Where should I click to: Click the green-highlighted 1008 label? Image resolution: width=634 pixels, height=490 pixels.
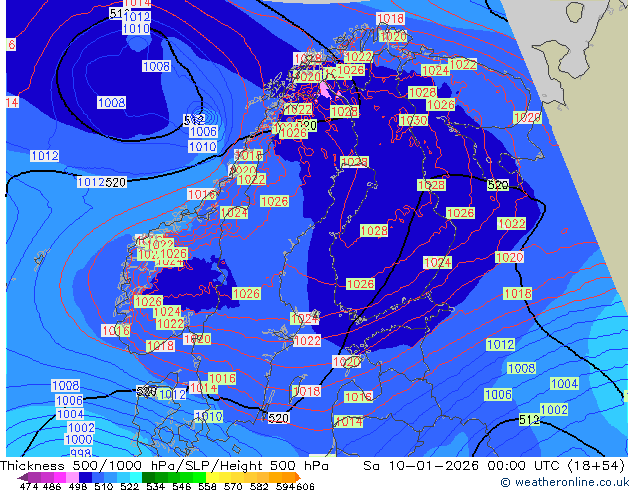point(522,368)
